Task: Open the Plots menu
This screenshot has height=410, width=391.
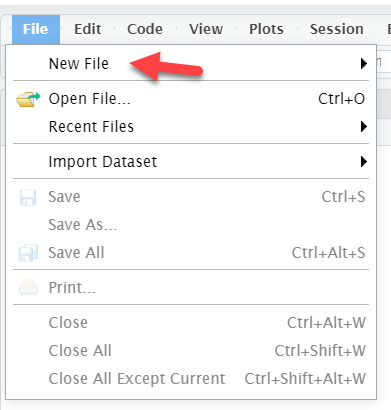Action: pyautogui.click(x=266, y=29)
